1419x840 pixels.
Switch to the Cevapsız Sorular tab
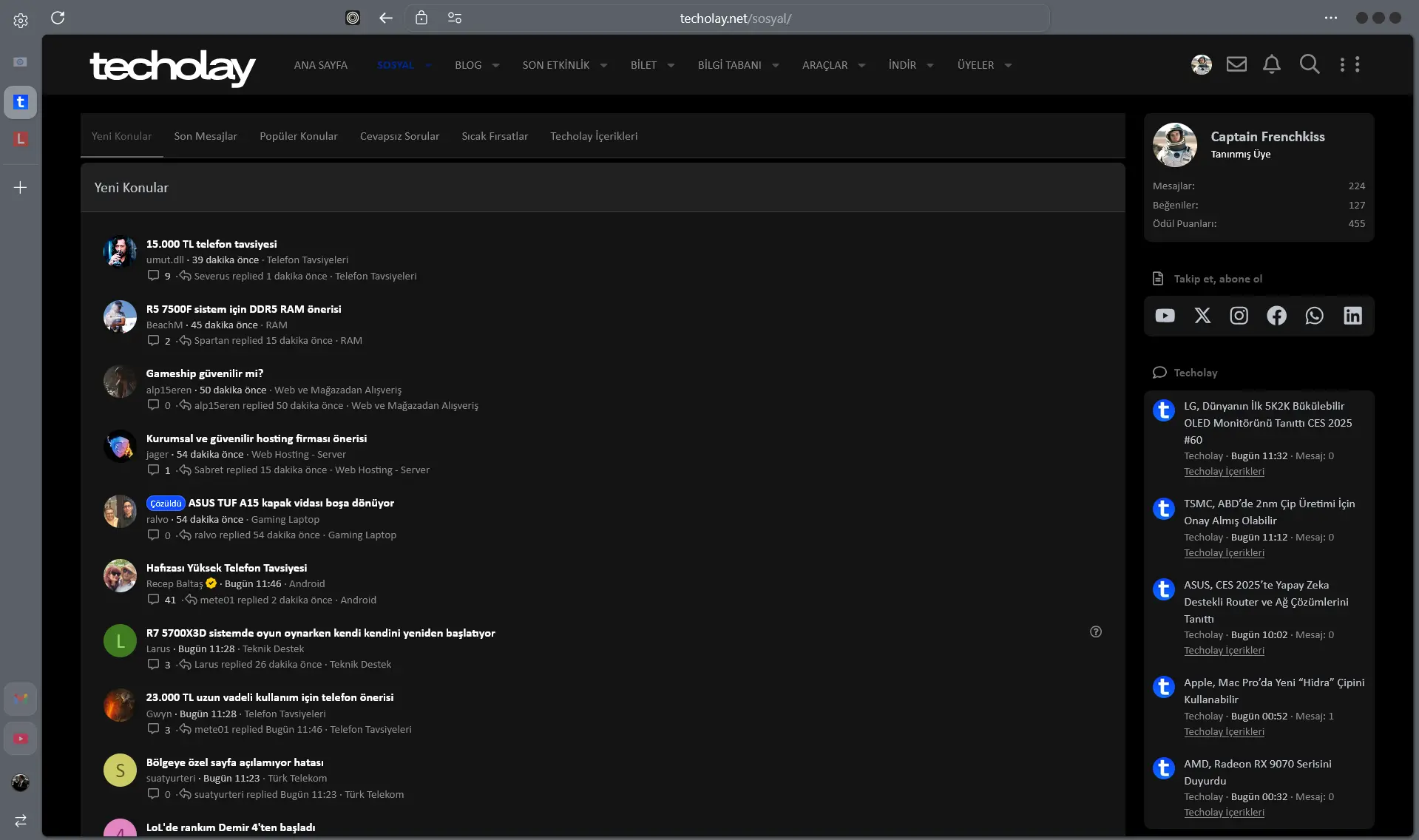399,136
